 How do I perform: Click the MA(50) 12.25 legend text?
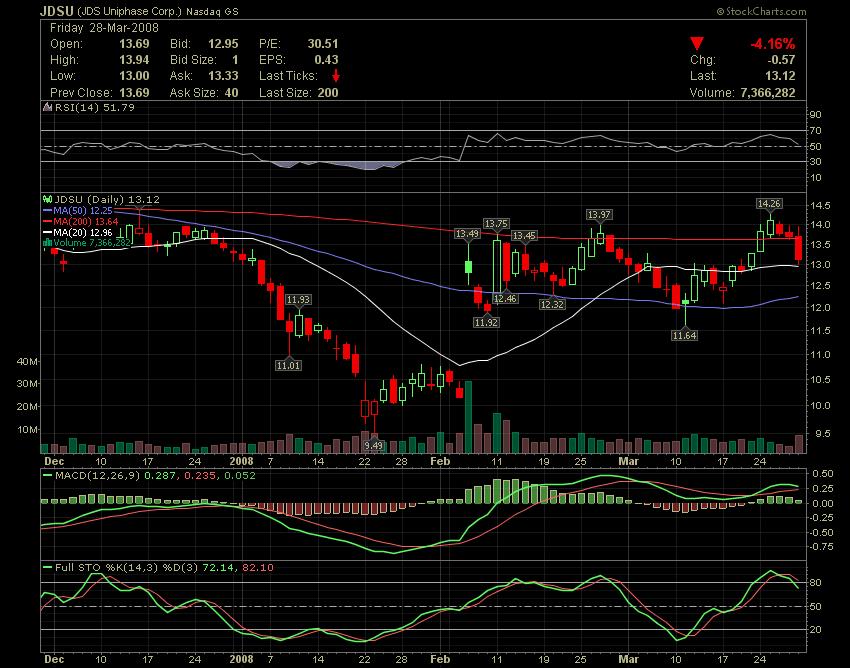83,210
